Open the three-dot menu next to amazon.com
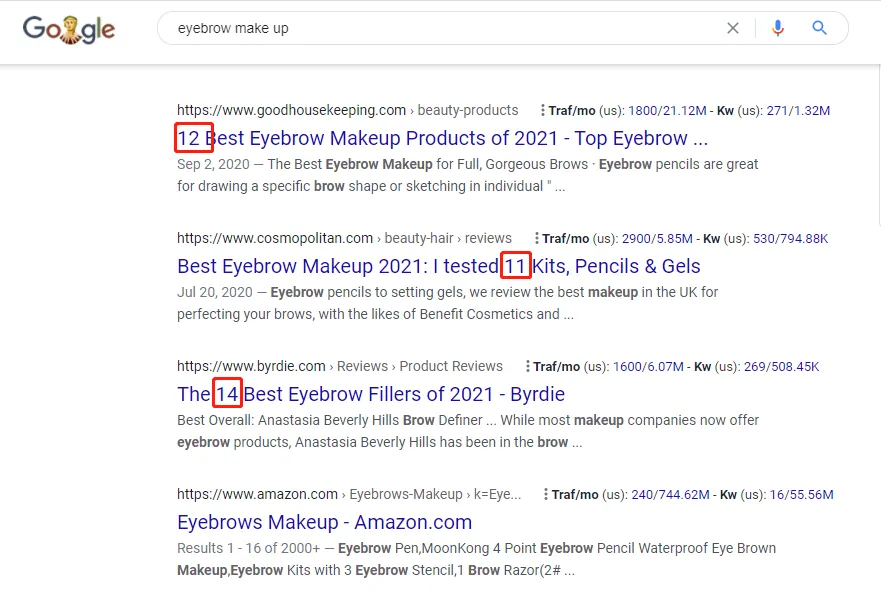 pos(546,494)
